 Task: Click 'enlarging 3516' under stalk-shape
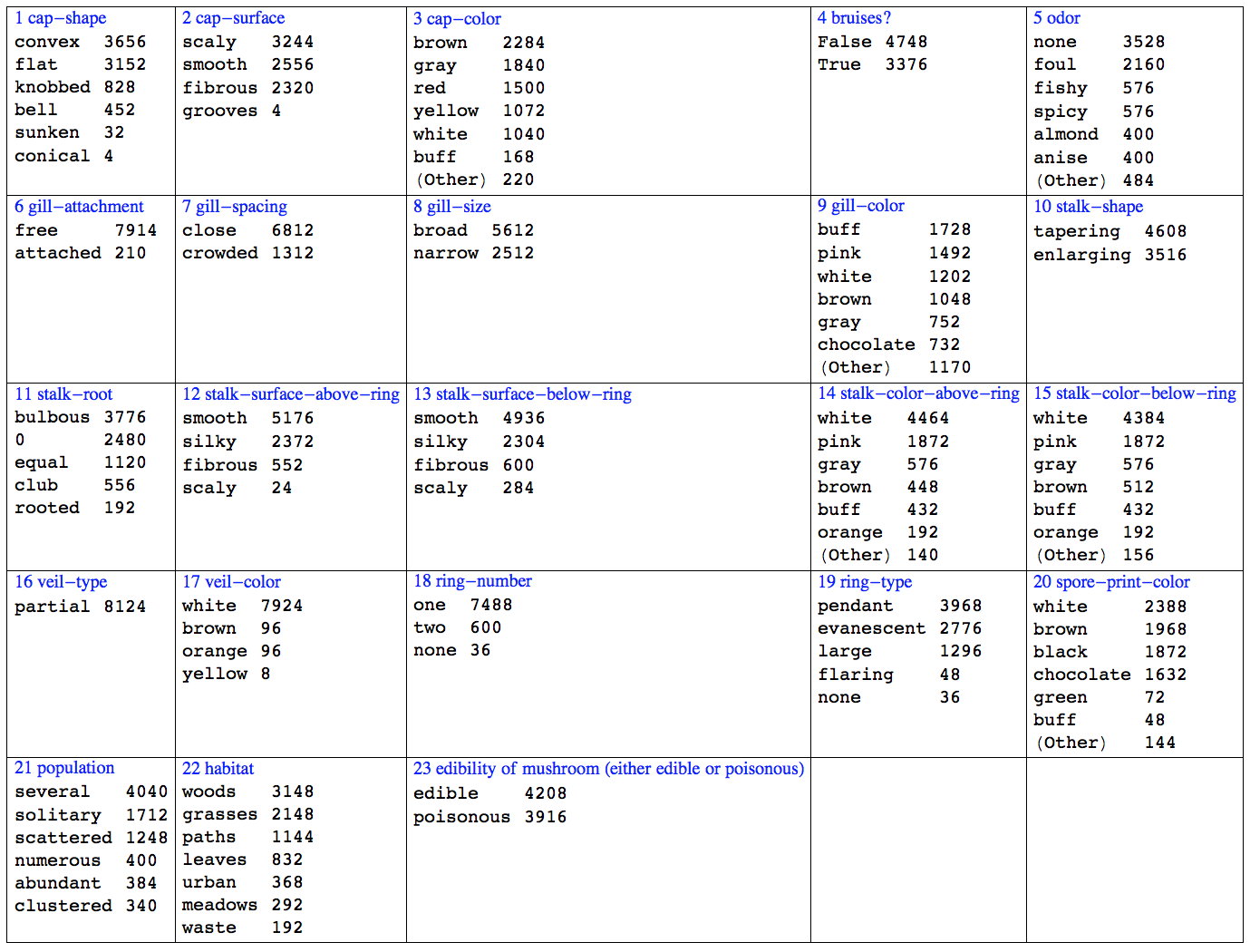point(1109,255)
